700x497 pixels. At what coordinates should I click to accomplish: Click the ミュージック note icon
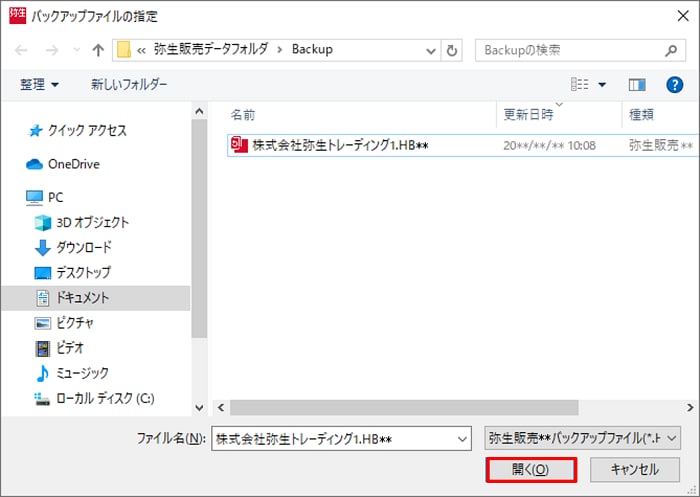[42, 373]
